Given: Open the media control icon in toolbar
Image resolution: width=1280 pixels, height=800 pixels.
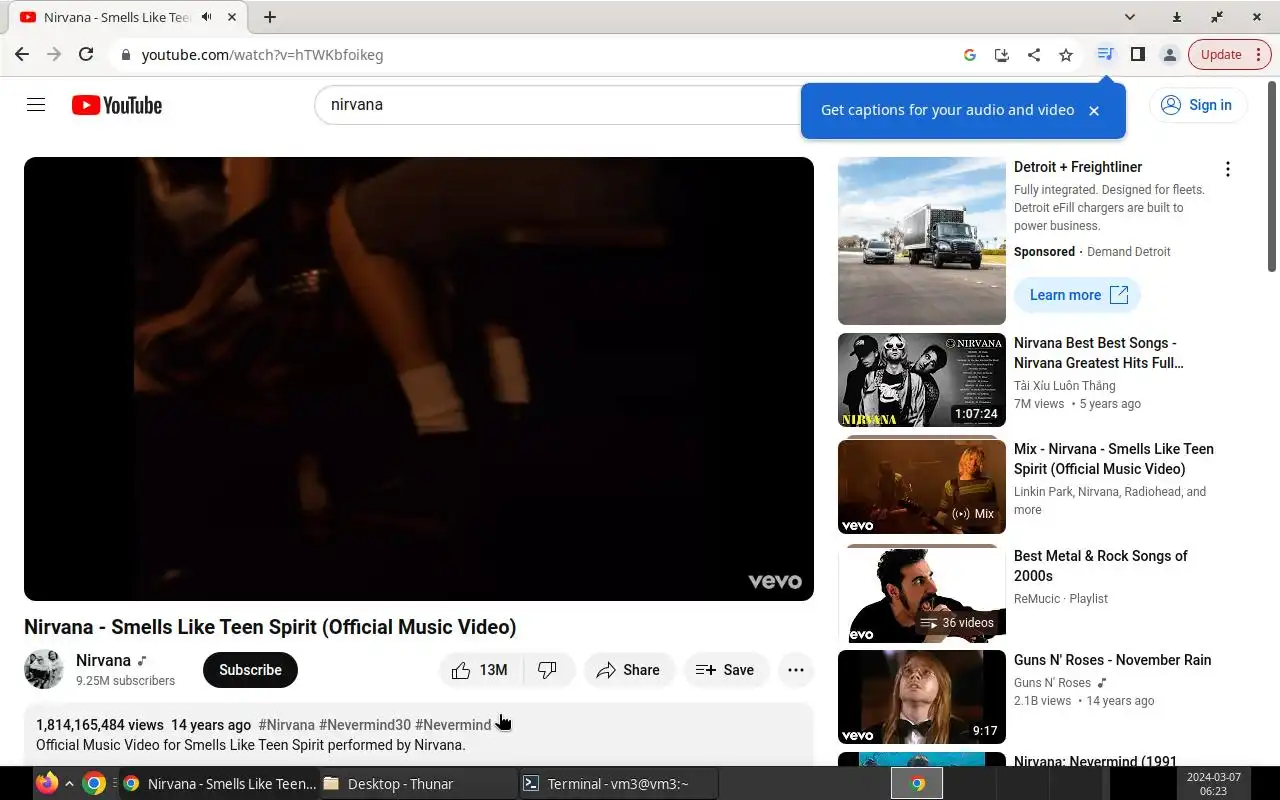Looking at the screenshot, I should [x=1105, y=54].
